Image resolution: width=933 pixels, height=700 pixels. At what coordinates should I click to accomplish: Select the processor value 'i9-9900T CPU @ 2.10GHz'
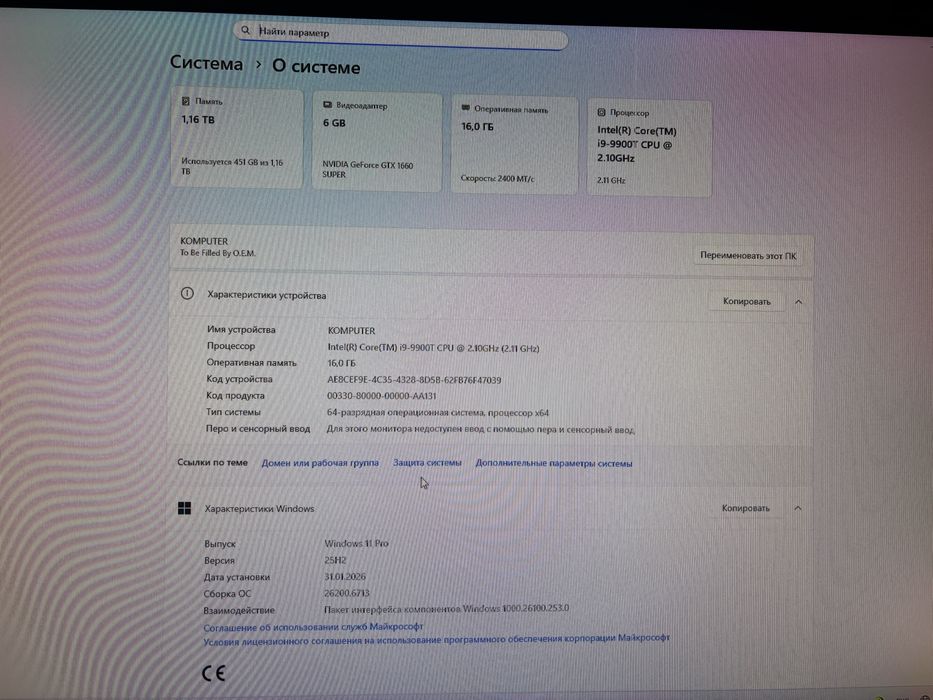coord(433,348)
